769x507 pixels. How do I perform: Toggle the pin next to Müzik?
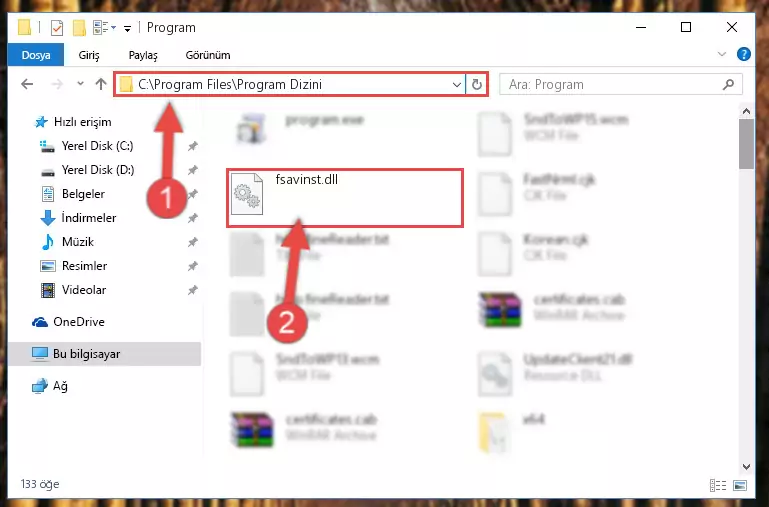click(x=193, y=242)
